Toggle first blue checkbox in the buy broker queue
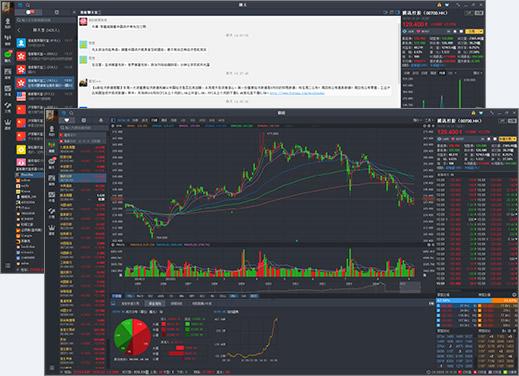Image resolution: width=519 pixels, height=376 pixels. coord(439,306)
